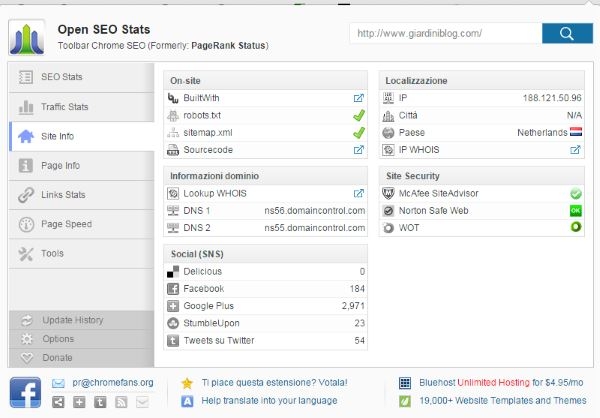This screenshot has height=418, width=600.
Task: Click the sitemap.xml green checkmark
Action: coord(359,132)
